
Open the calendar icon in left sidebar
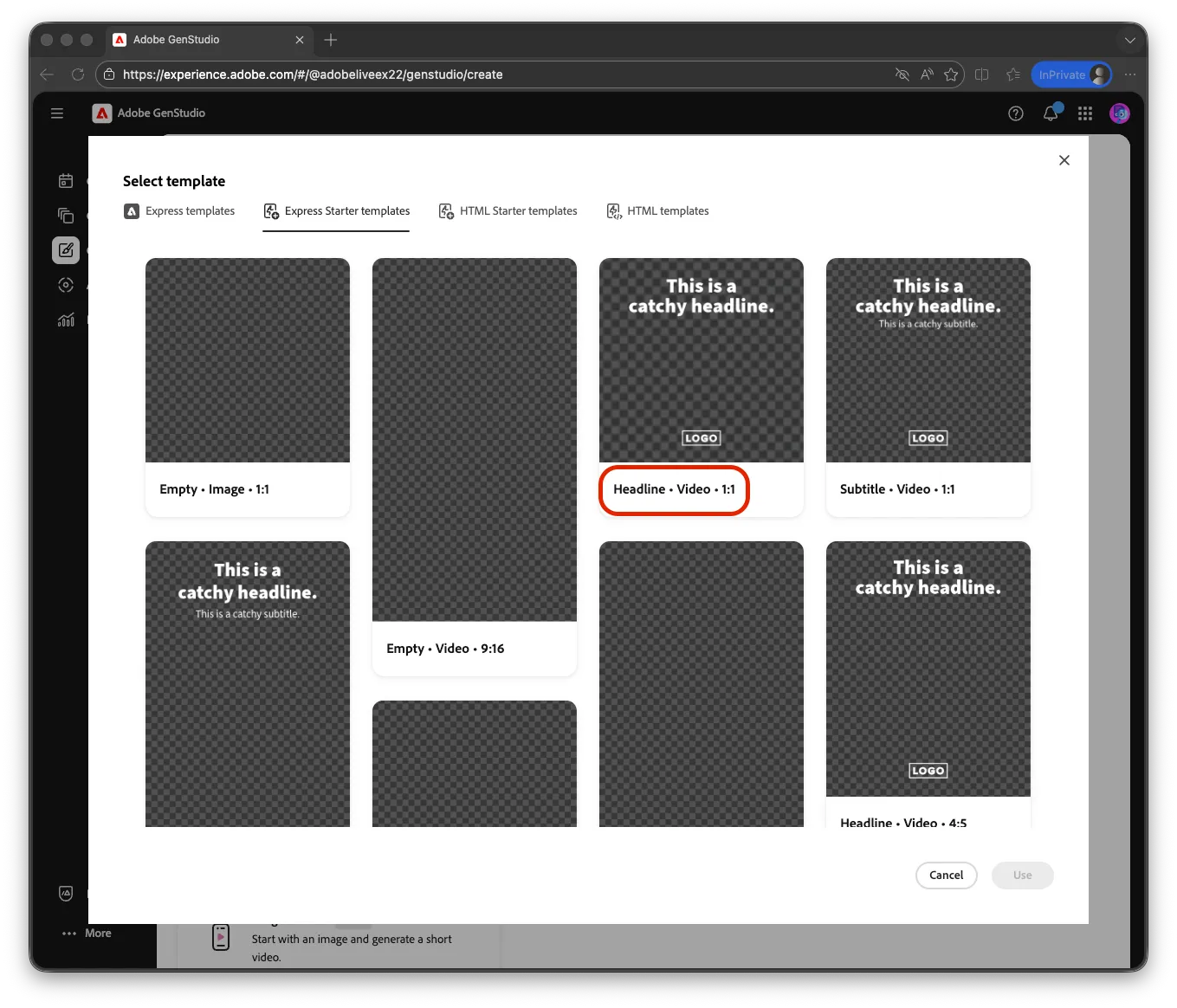(x=66, y=181)
